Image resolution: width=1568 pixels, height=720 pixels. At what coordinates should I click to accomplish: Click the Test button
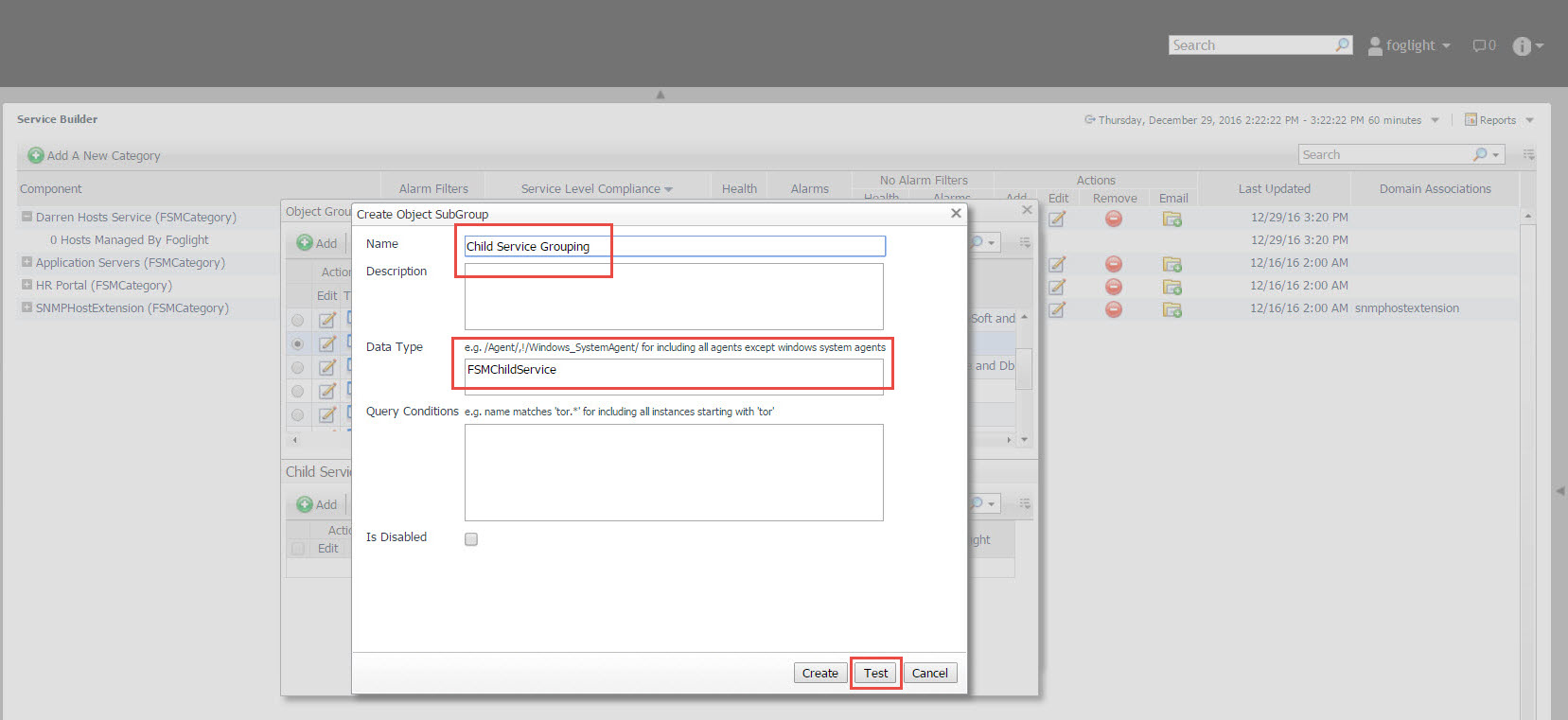click(x=875, y=673)
